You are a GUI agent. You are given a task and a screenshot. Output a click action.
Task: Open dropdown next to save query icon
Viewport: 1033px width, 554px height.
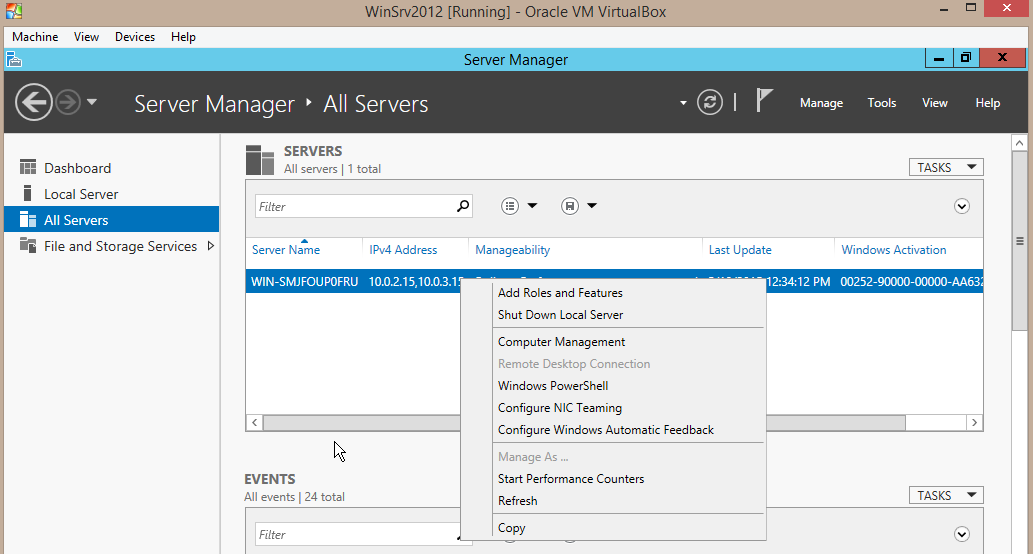point(592,206)
